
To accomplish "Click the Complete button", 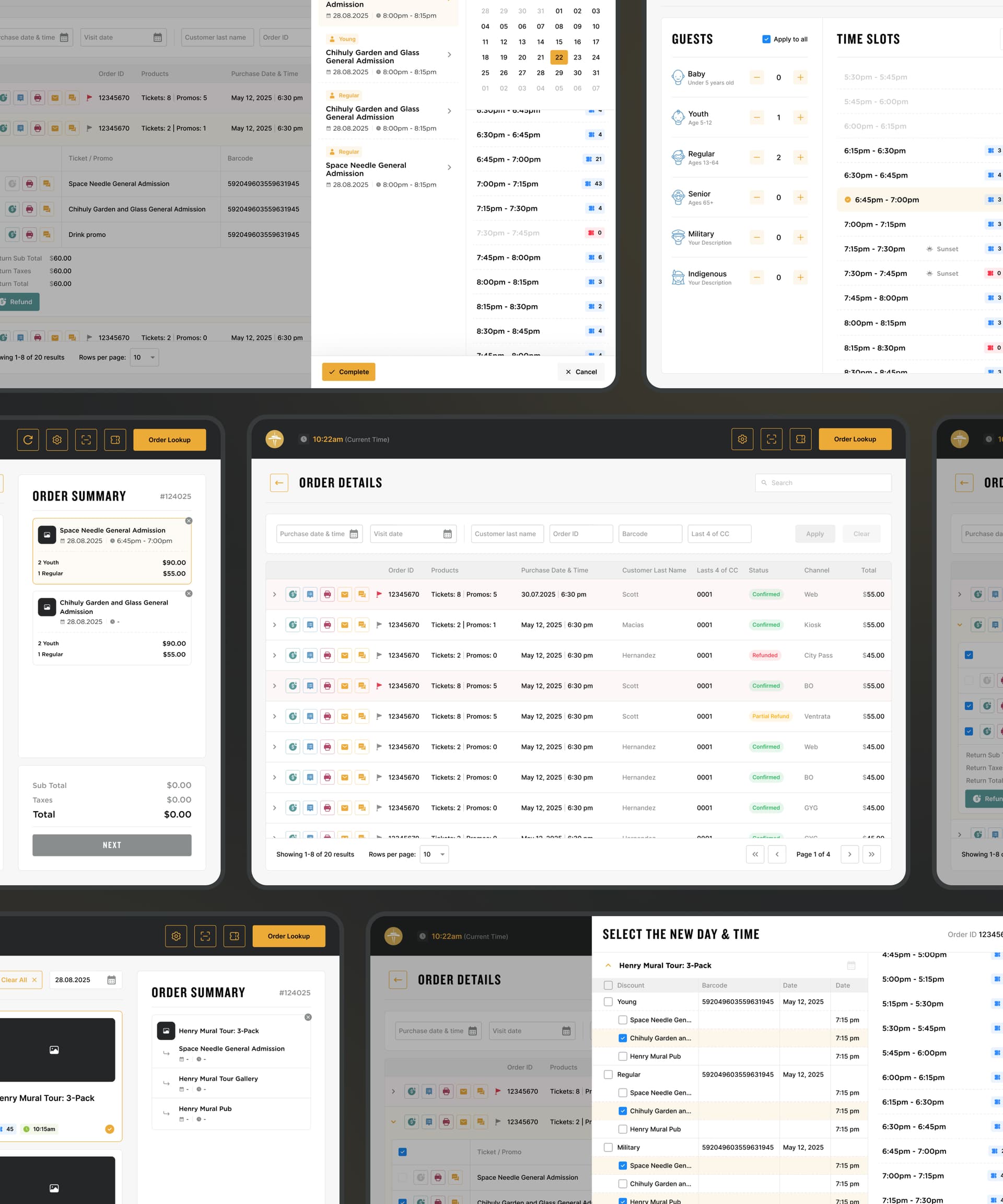I will click(348, 372).
